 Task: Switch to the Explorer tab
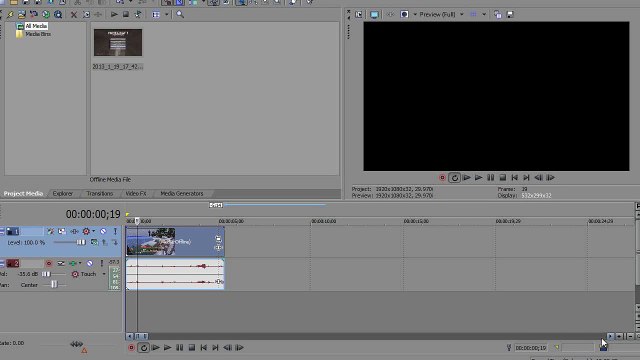(63, 193)
